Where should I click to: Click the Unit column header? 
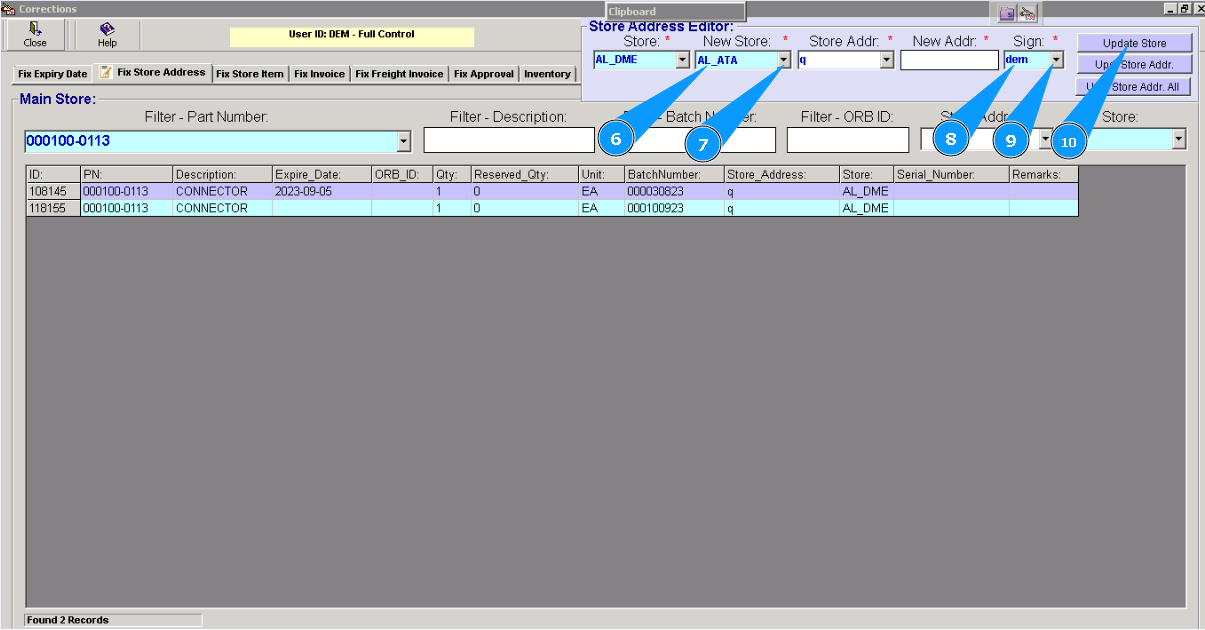601,174
